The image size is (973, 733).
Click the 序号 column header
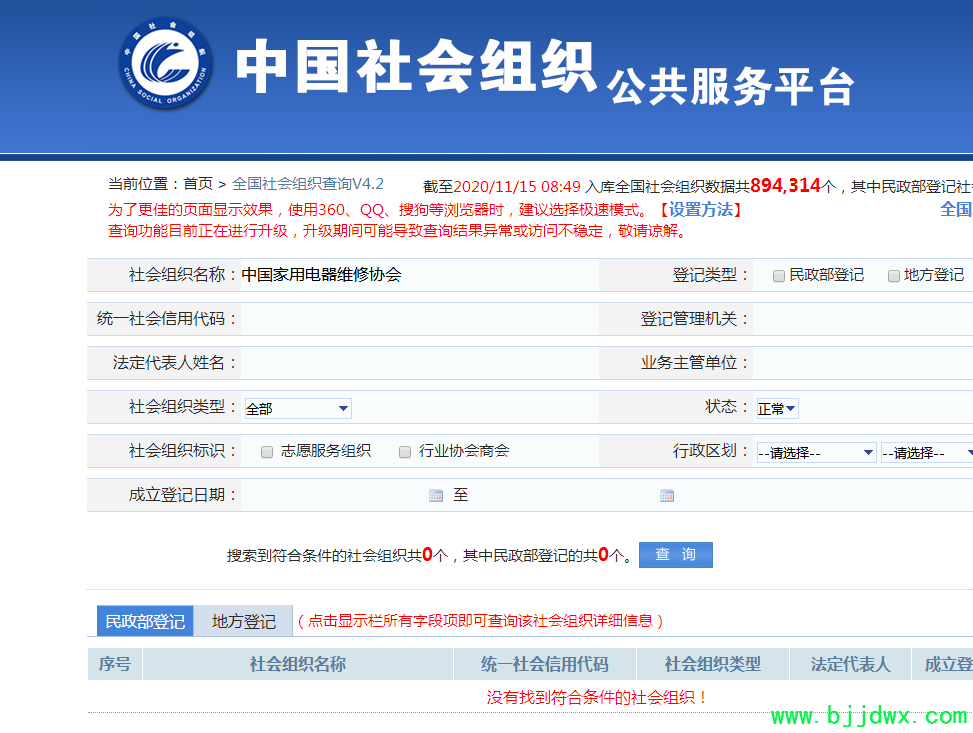(115, 664)
